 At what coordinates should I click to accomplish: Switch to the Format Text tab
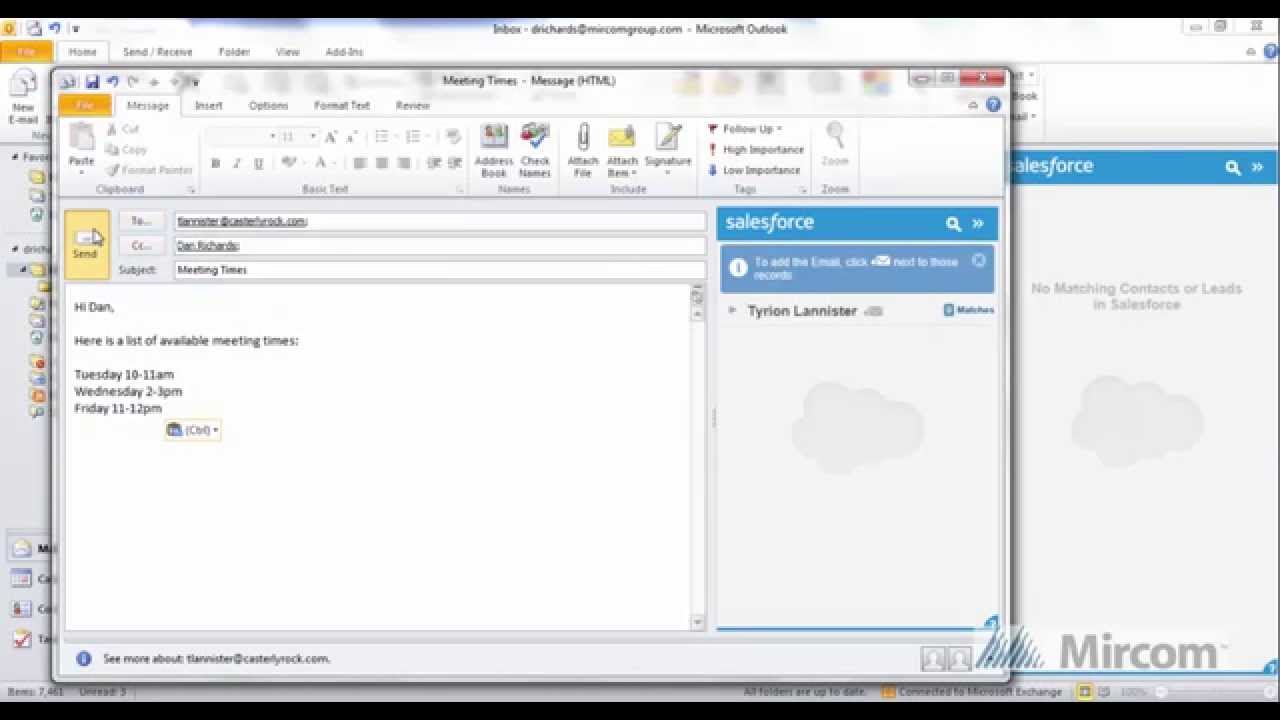coord(342,105)
